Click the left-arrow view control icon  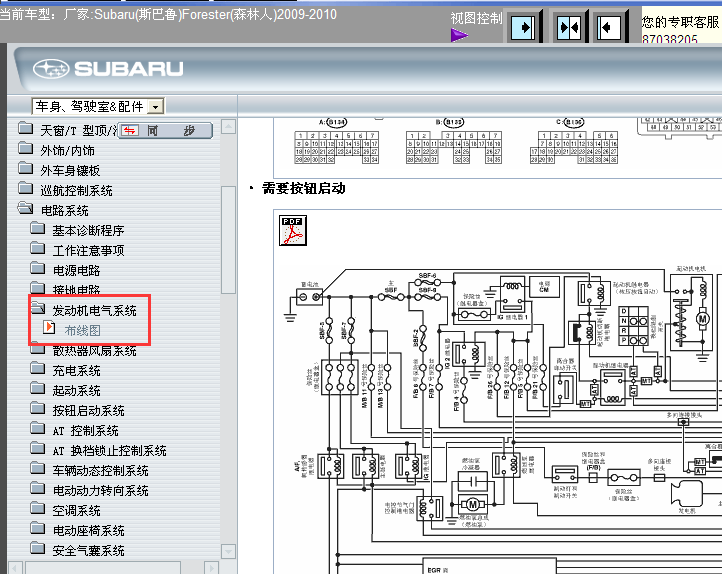[x=609, y=28]
